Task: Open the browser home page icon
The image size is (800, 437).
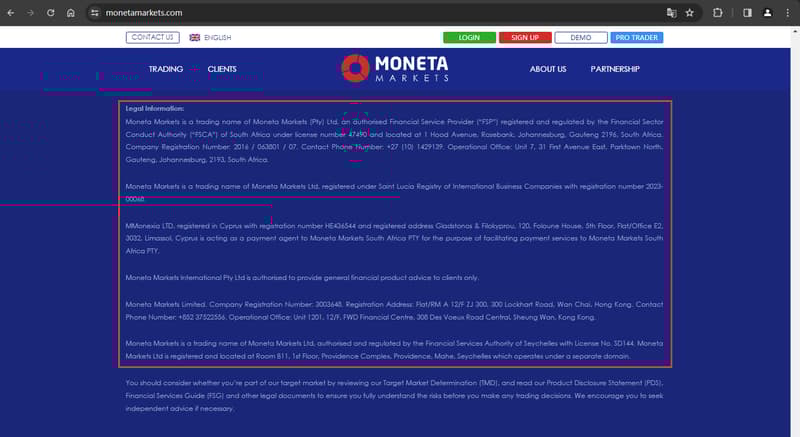Action: pyautogui.click(x=70, y=13)
